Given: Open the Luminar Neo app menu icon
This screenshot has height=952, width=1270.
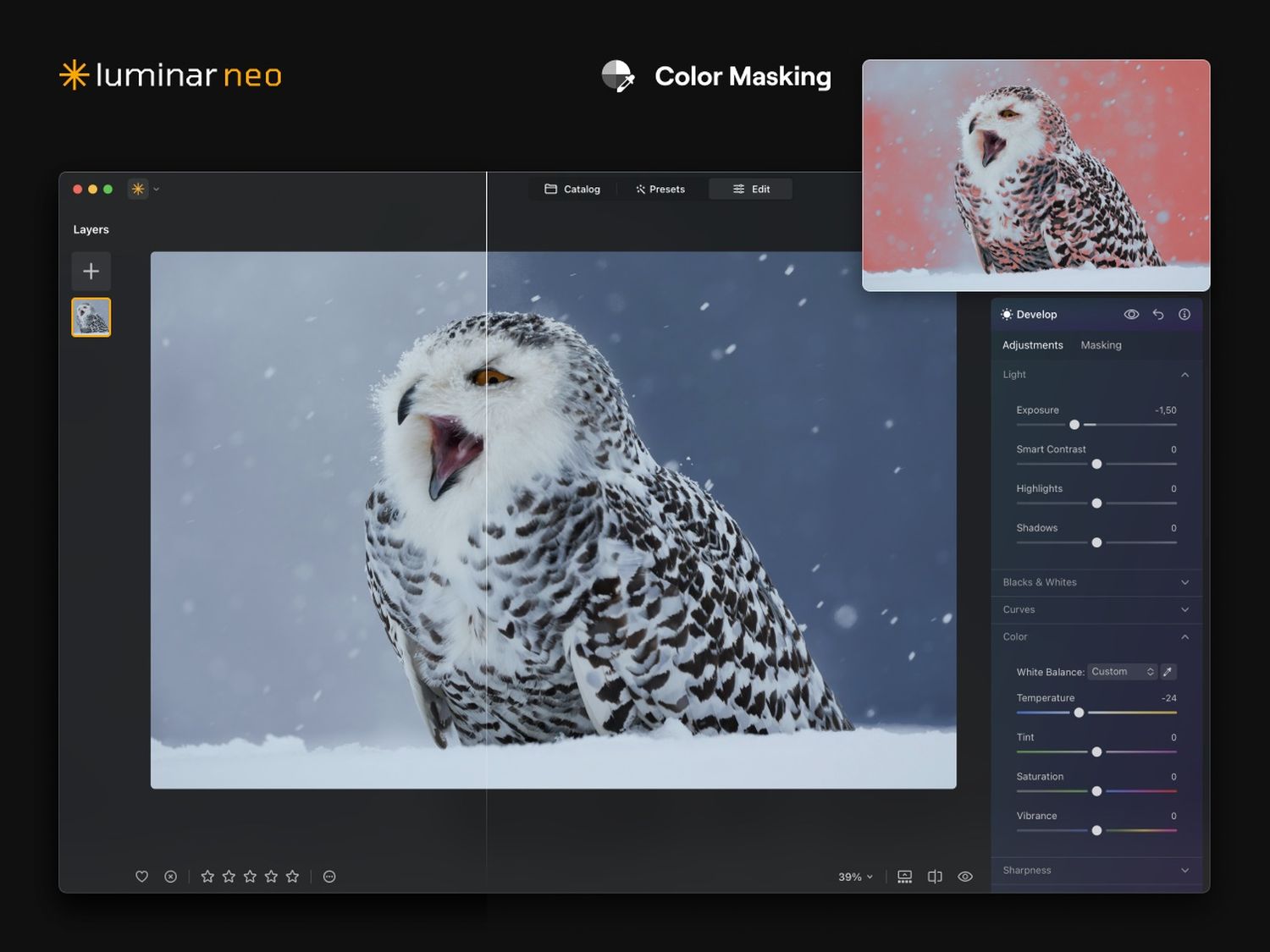Looking at the screenshot, I should point(138,189).
